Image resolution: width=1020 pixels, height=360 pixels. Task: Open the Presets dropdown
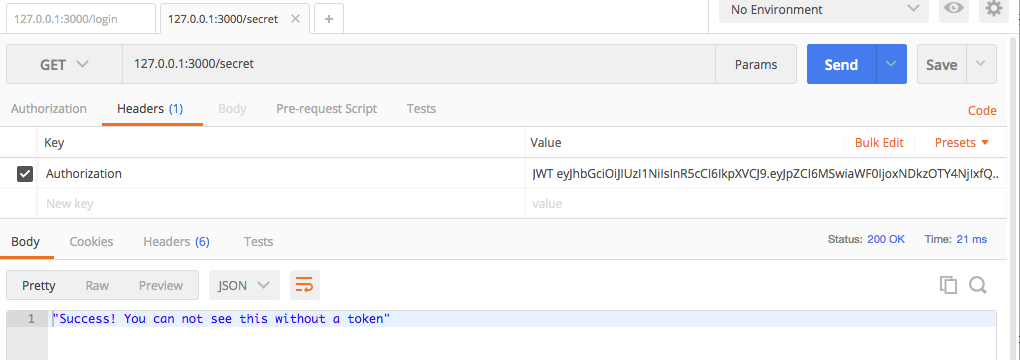961,143
